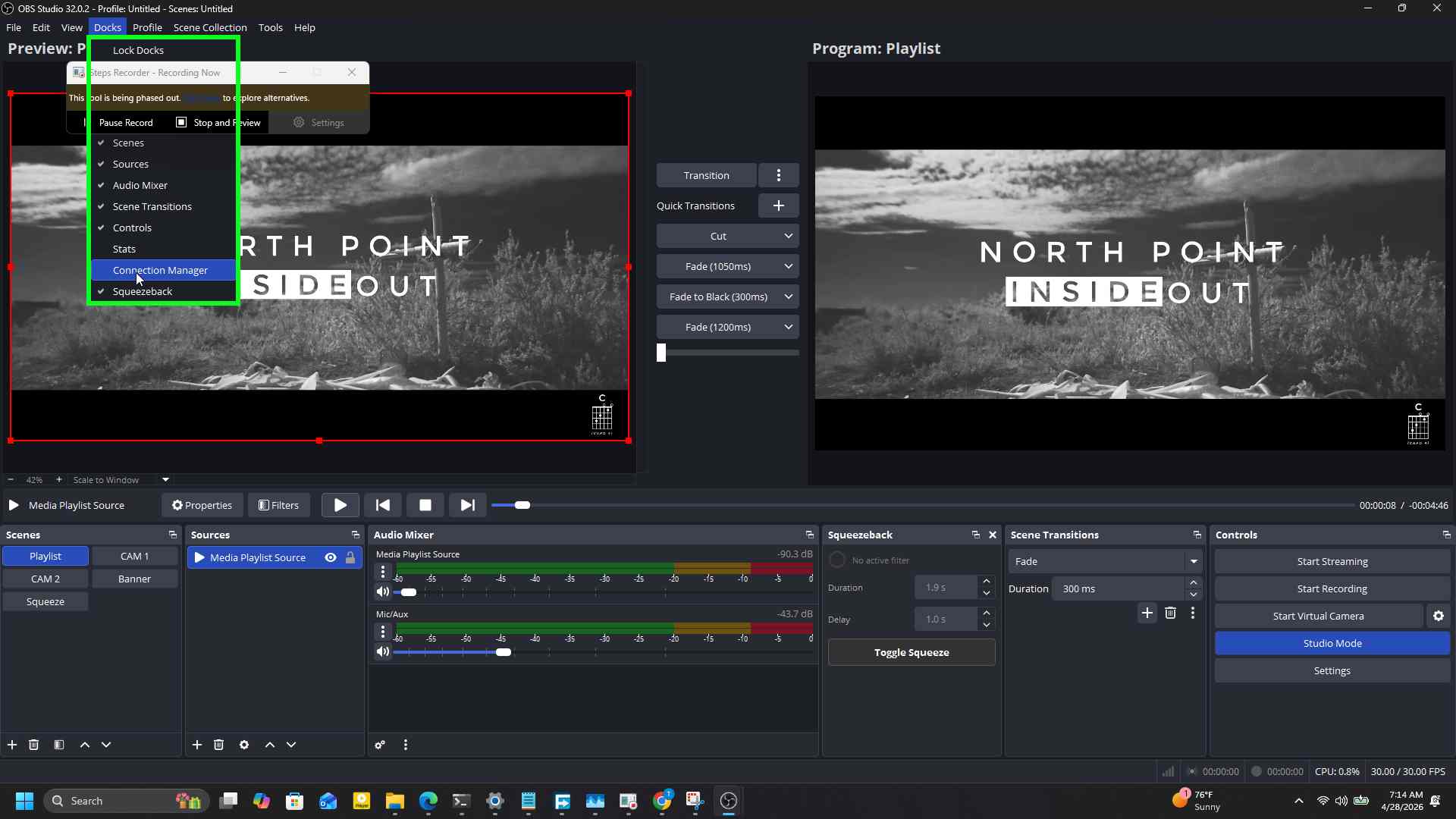Add a quick transition with plus button
The height and width of the screenshot is (819, 1456).
tap(779, 206)
